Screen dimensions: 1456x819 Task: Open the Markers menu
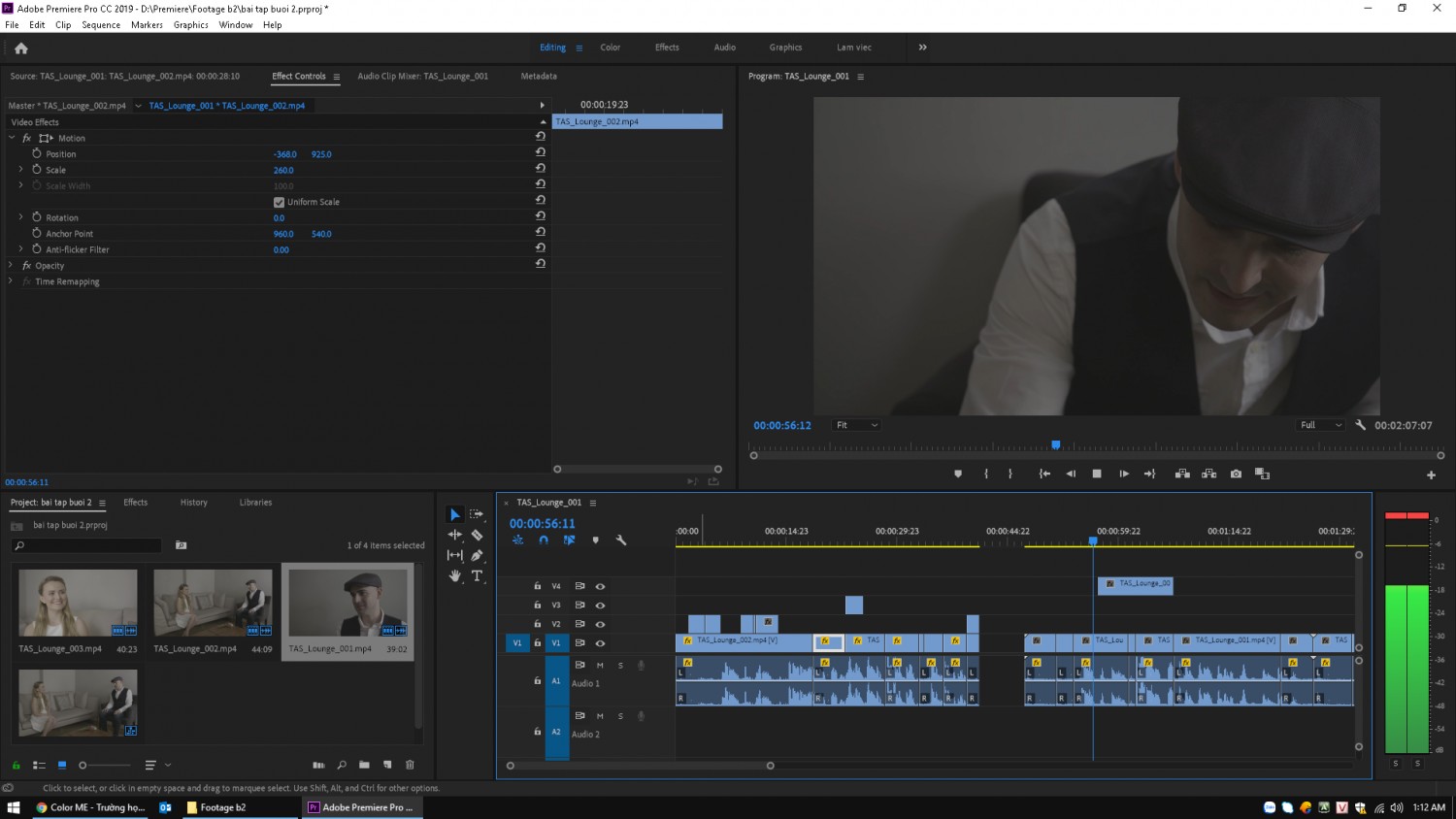148,25
